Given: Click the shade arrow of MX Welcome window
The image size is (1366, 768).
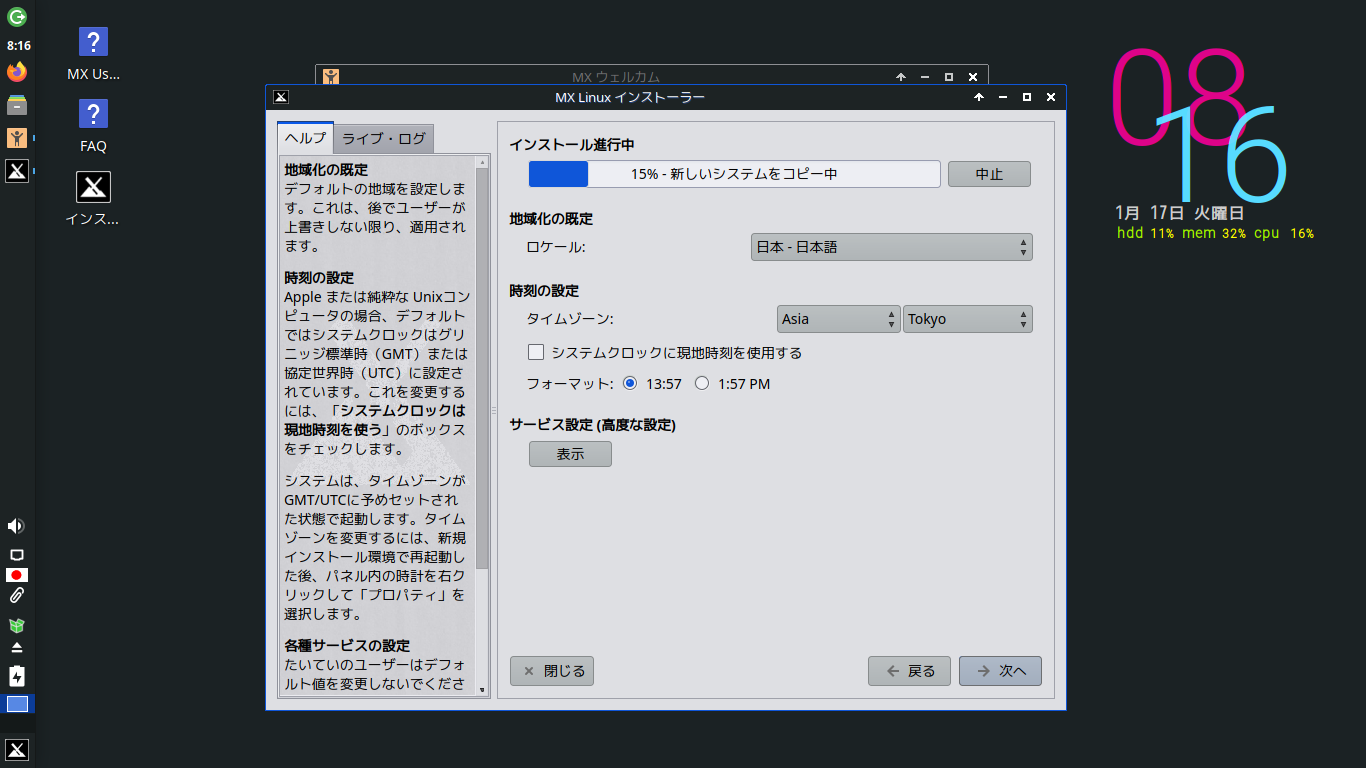Looking at the screenshot, I should 900,77.
